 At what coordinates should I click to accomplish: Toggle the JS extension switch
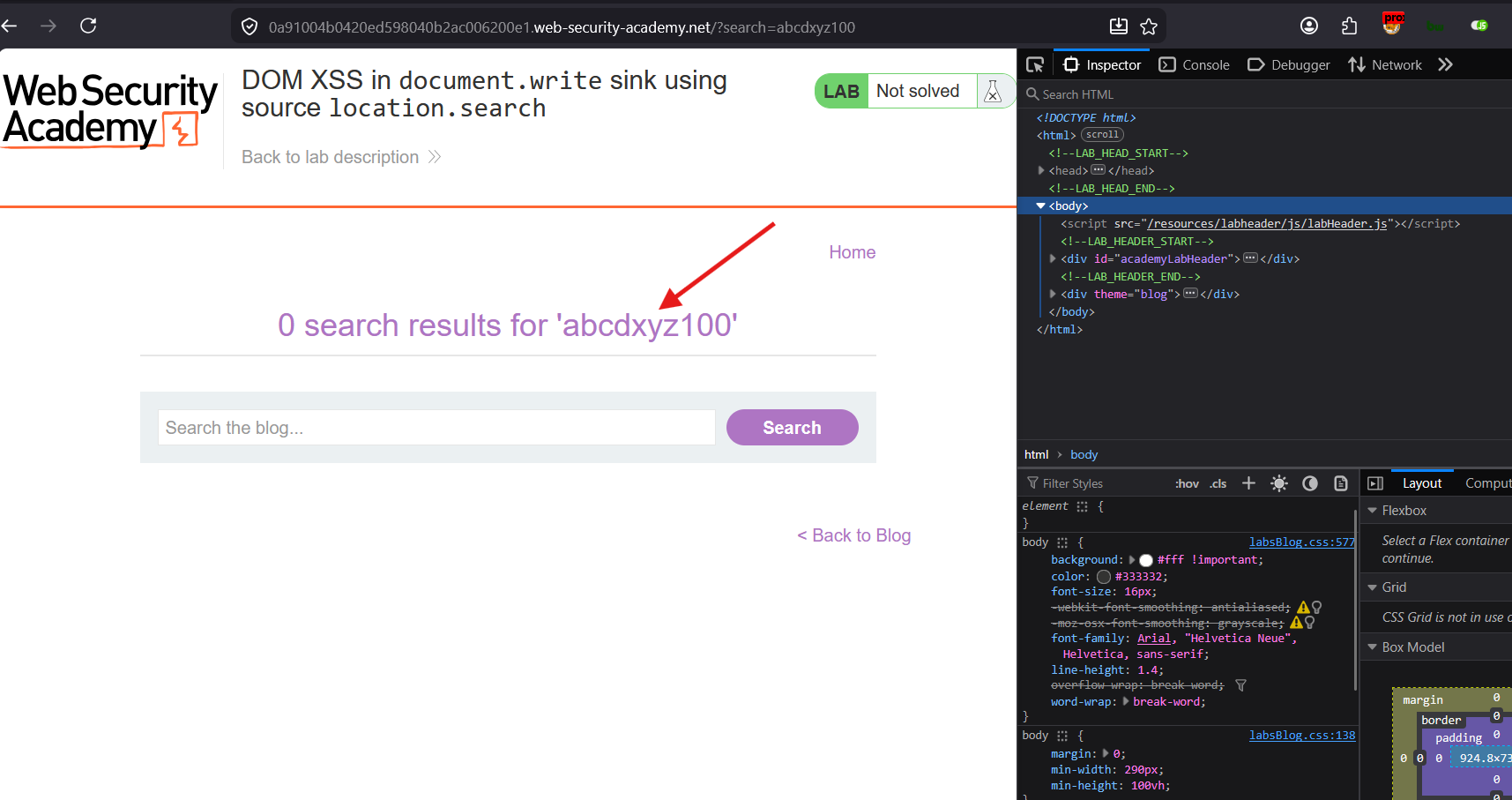click(x=1479, y=26)
